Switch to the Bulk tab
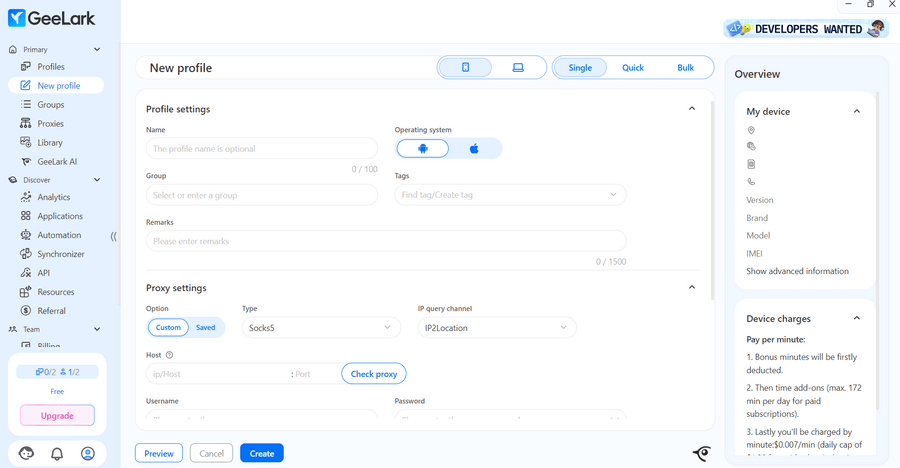 tap(685, 68)
